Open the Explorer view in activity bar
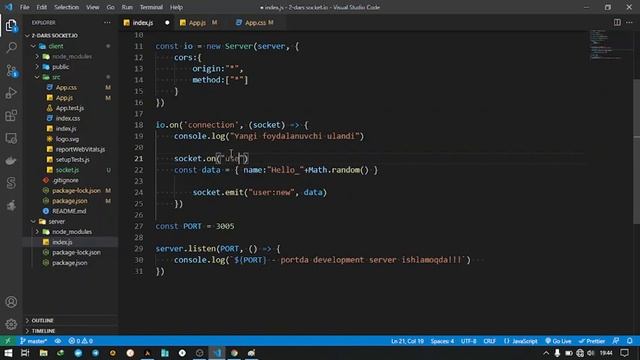The height and width of the screenshot is (360, 640). (11, 26)
